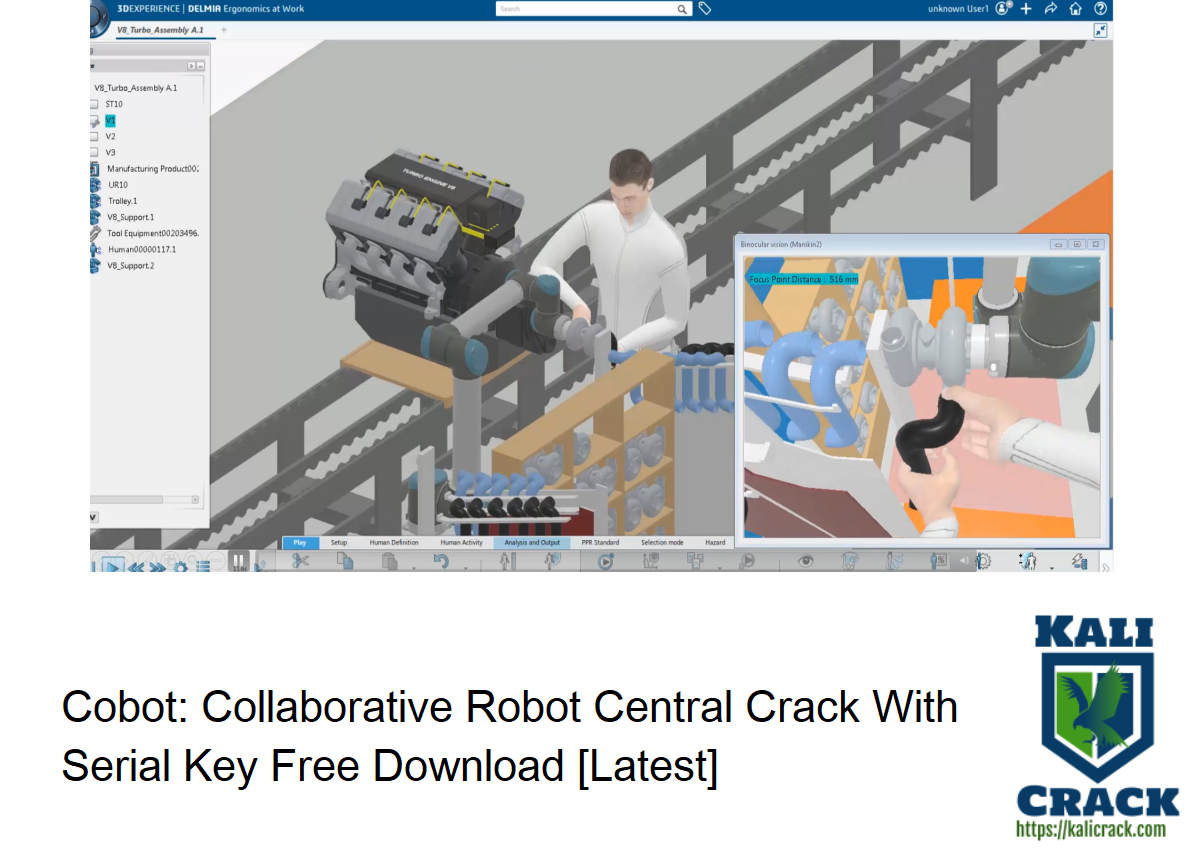The width and height of the screenshot is (1200, 852).
Task: Click the search input field
Action: 585,9
